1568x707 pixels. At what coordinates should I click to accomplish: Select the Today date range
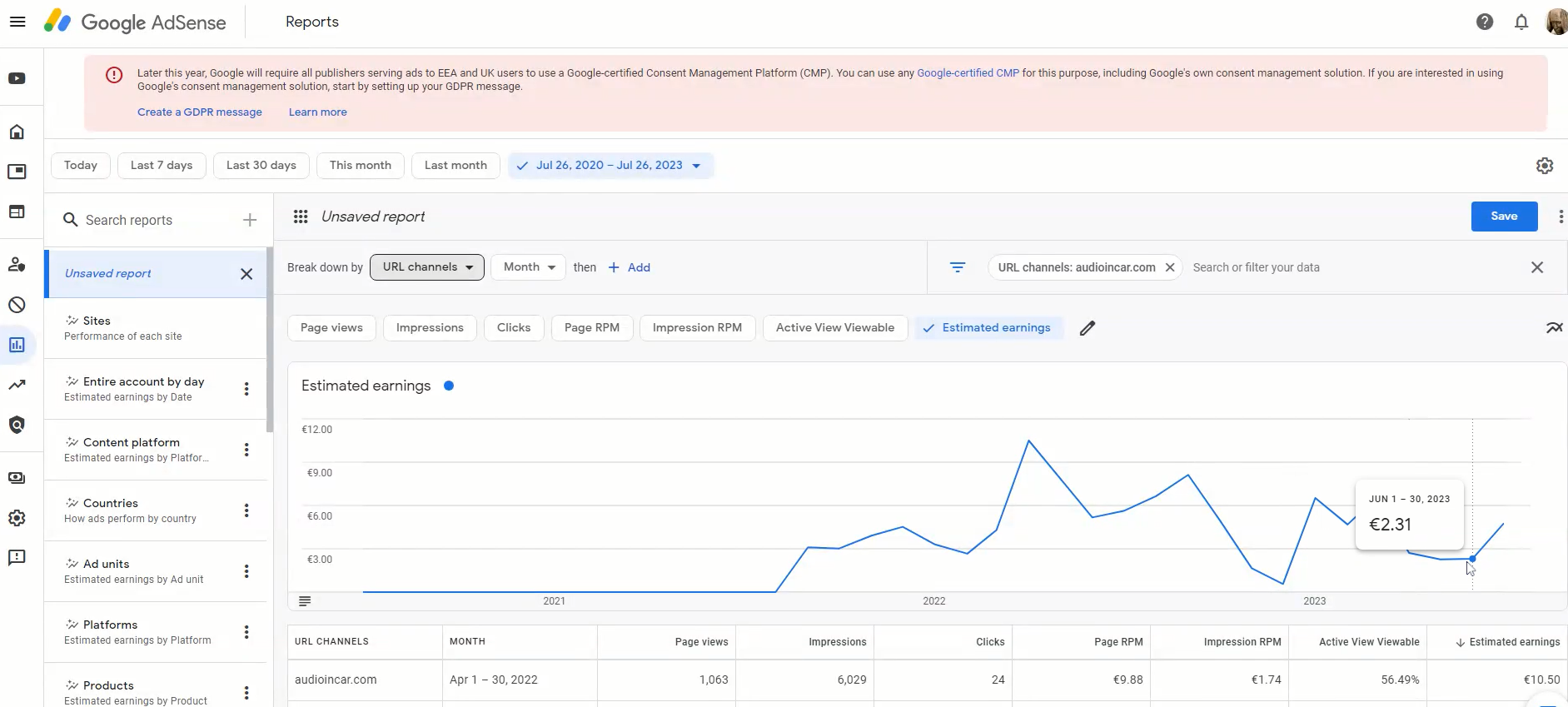pos(81,166)
